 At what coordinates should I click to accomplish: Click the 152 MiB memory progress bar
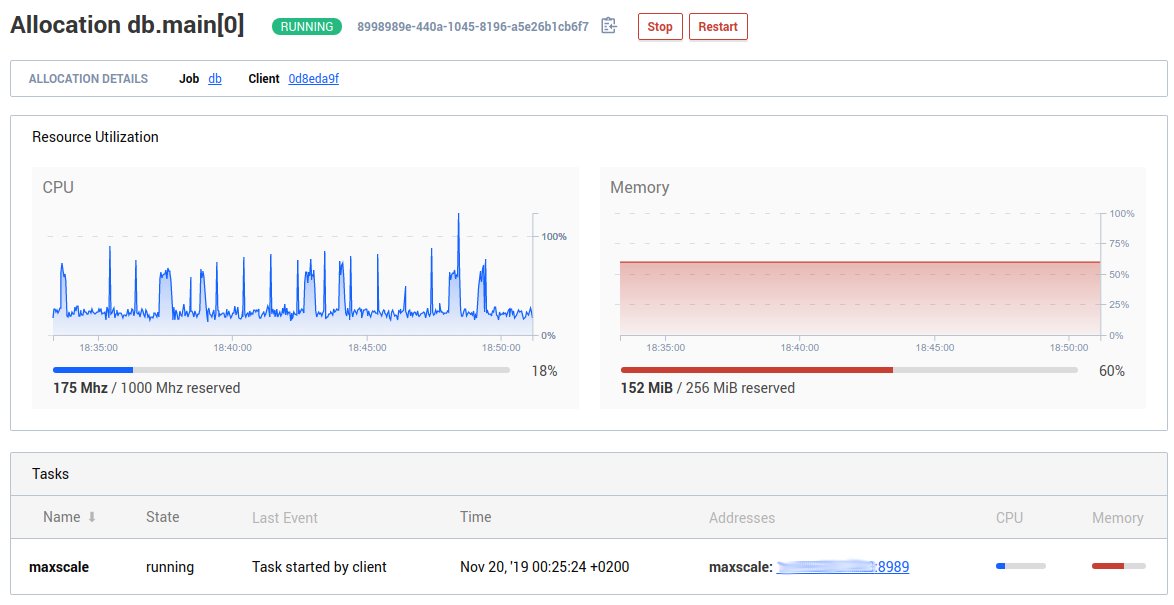pos(849,370)
